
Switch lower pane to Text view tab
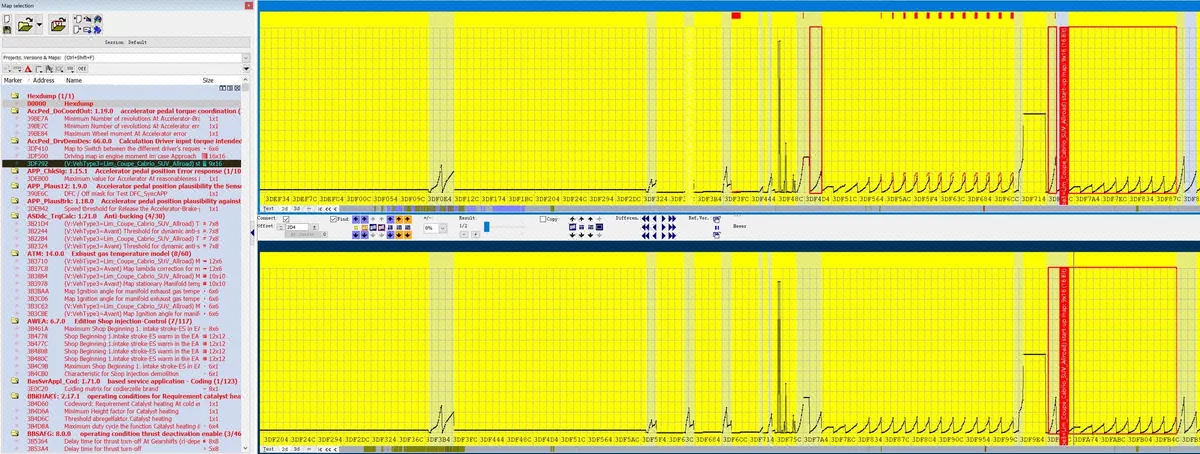click(269, 449)
